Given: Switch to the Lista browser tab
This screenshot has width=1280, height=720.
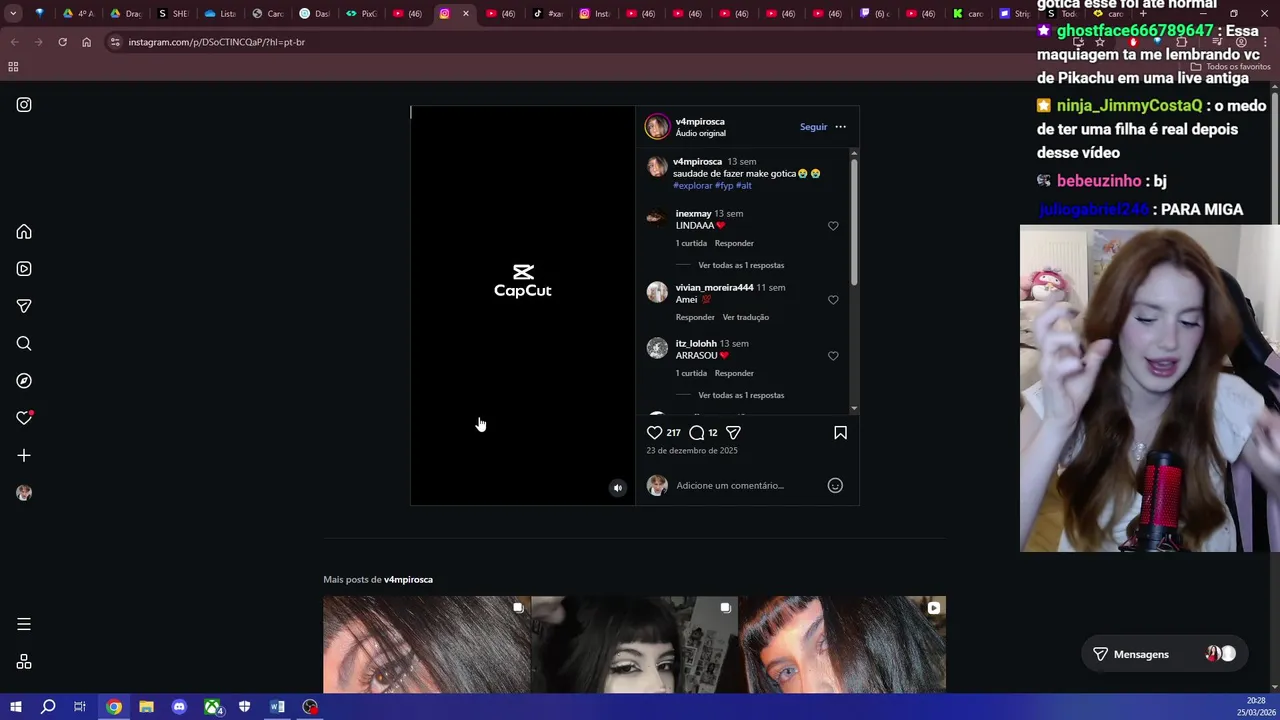Looking at the screenshot, I should pyautogui.click(x=220, y=13).
